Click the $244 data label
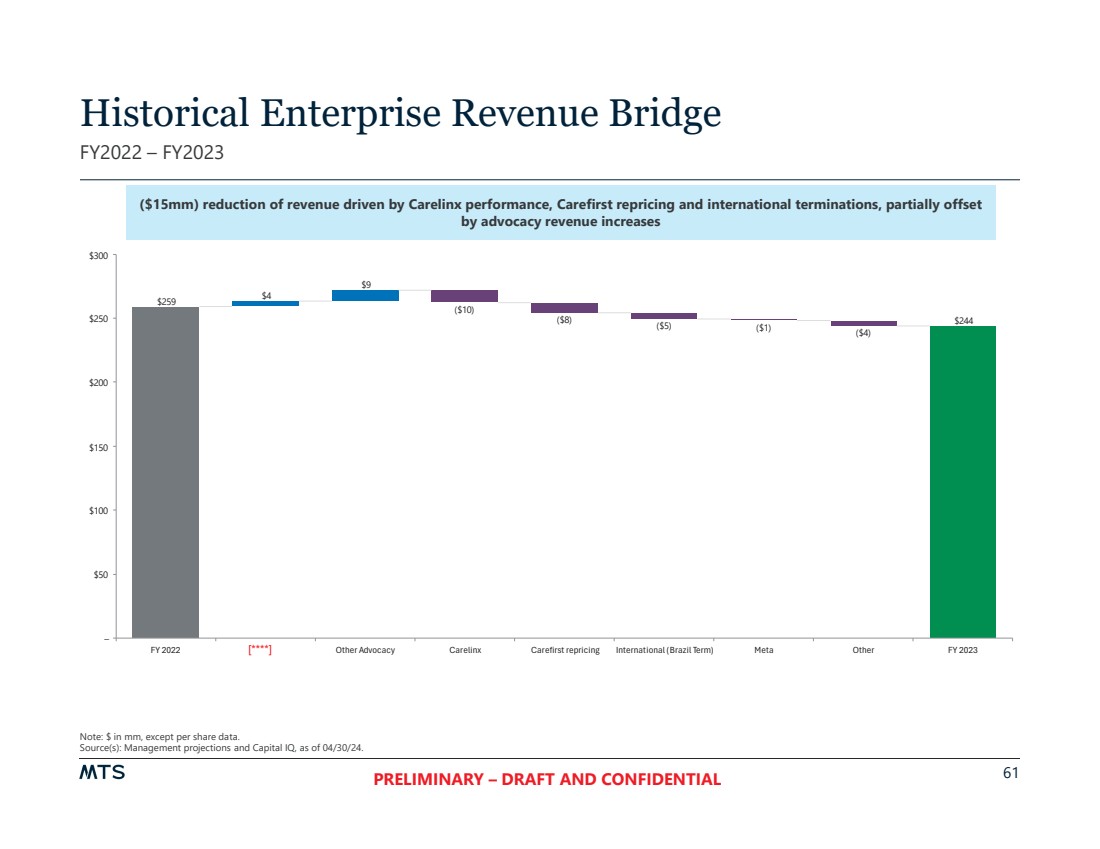Screen dimensions: 1100x849 [963, 320]
